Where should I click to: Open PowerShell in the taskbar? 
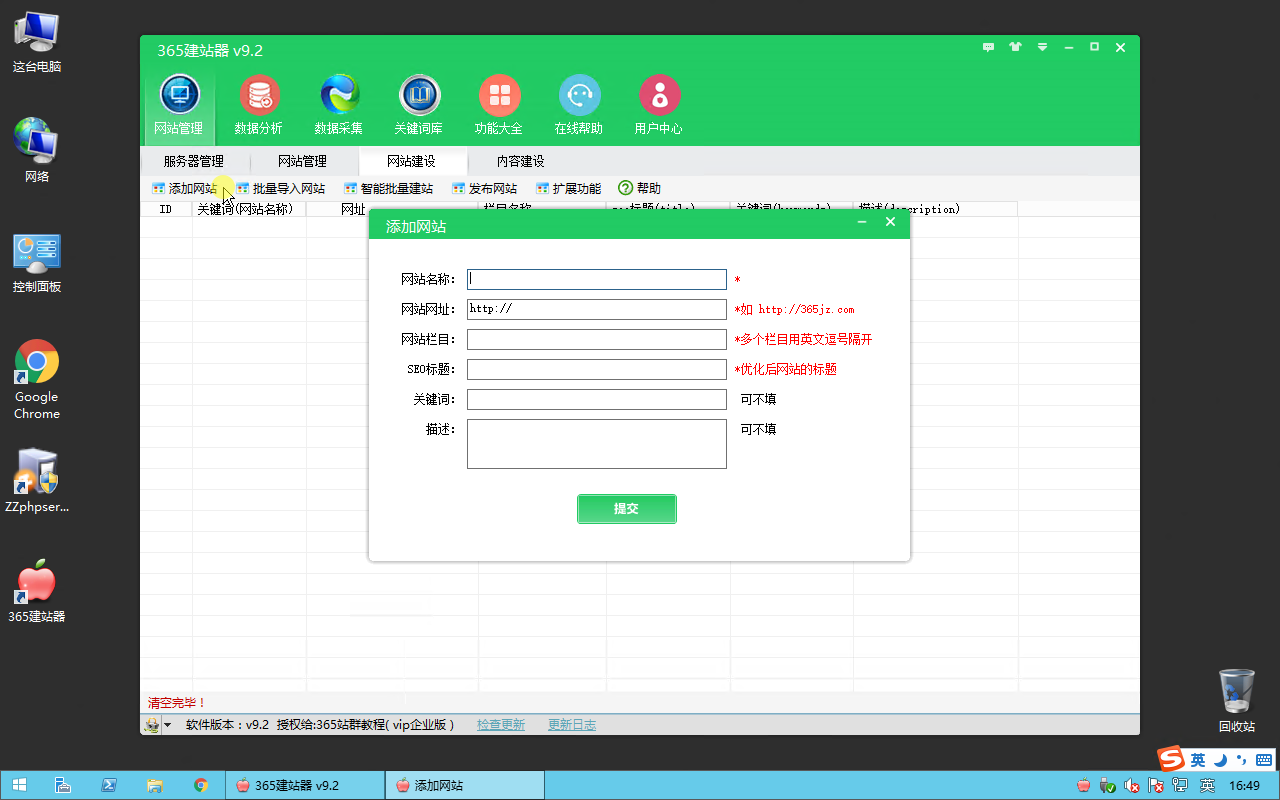(x=109, y=785)
